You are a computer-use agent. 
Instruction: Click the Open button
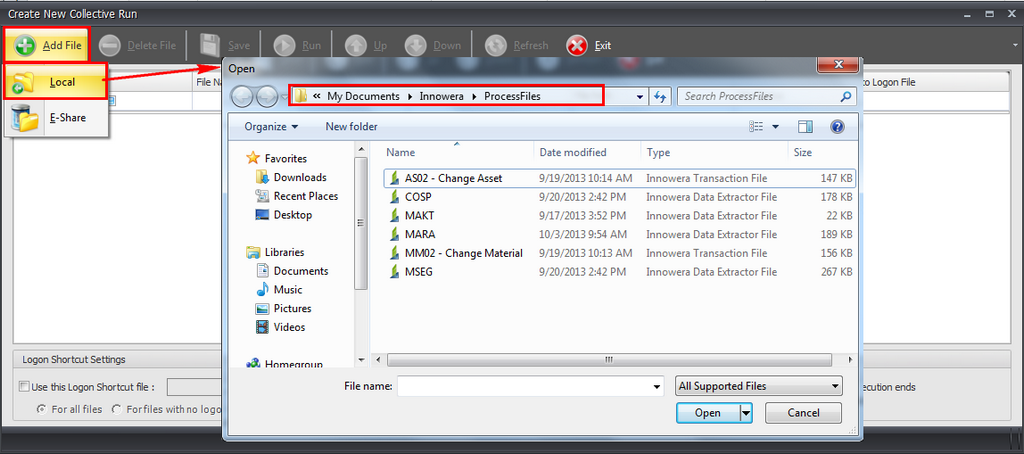(707, 413)
